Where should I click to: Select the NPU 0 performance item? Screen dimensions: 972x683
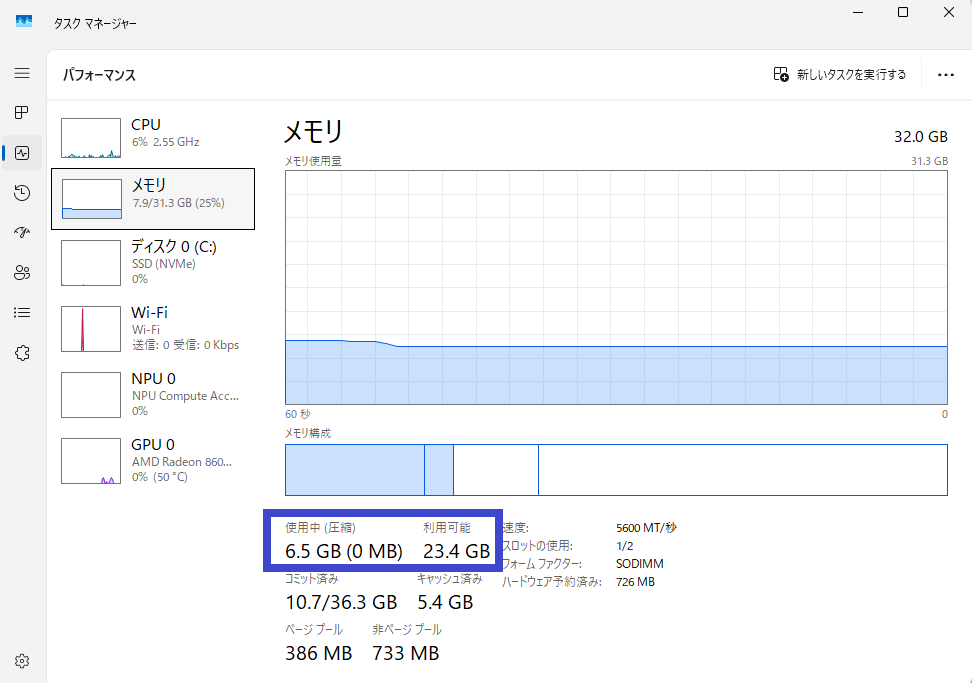tap(152, 395)
